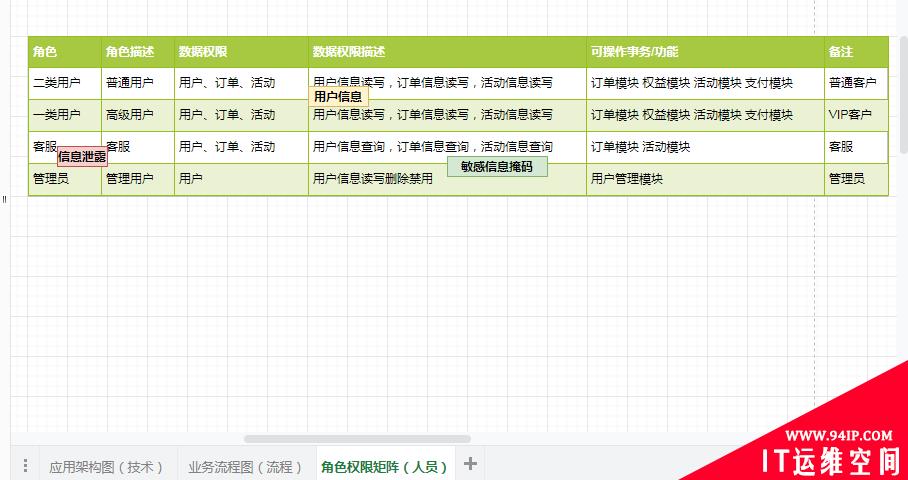Switch to 业务流程图（流程） tab

tap(246, 467)
